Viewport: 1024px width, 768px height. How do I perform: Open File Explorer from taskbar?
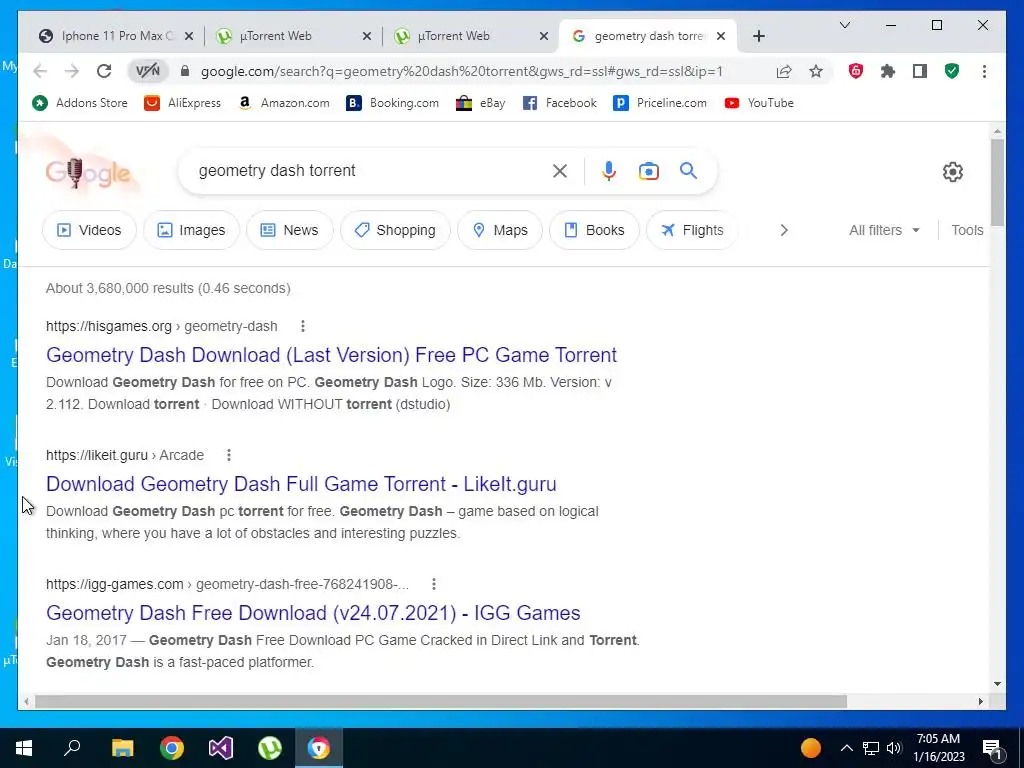tap(122, 748)
